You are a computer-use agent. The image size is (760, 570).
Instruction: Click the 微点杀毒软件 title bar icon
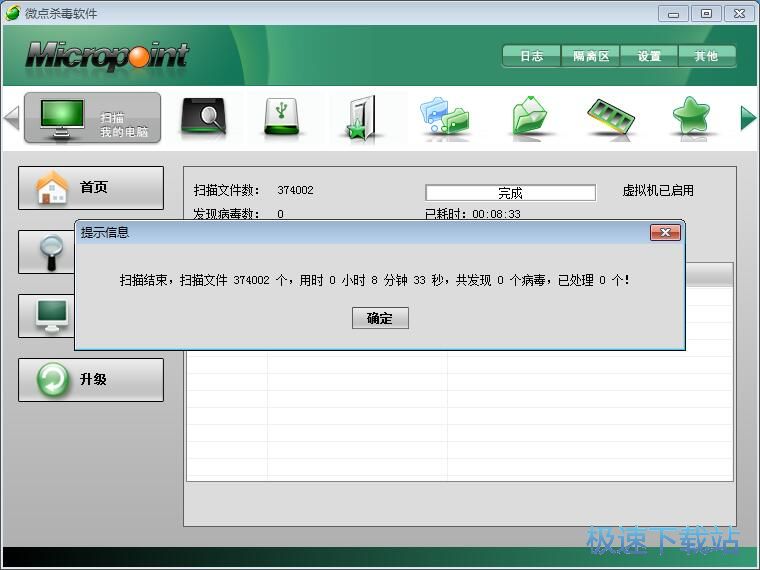coord(12,13)
